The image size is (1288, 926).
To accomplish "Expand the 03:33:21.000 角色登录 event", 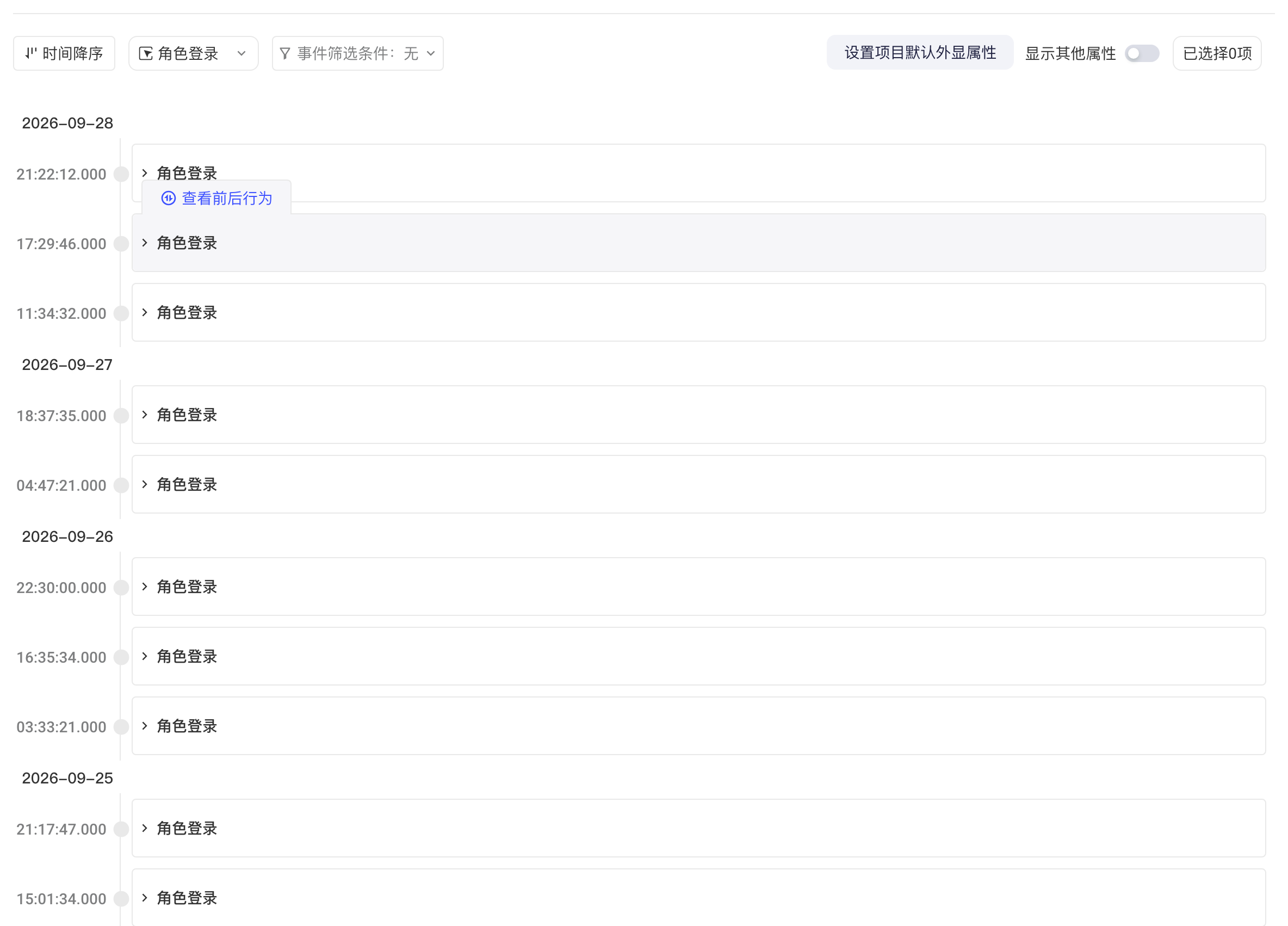I will pyautogui.click(x=144, y=726).
